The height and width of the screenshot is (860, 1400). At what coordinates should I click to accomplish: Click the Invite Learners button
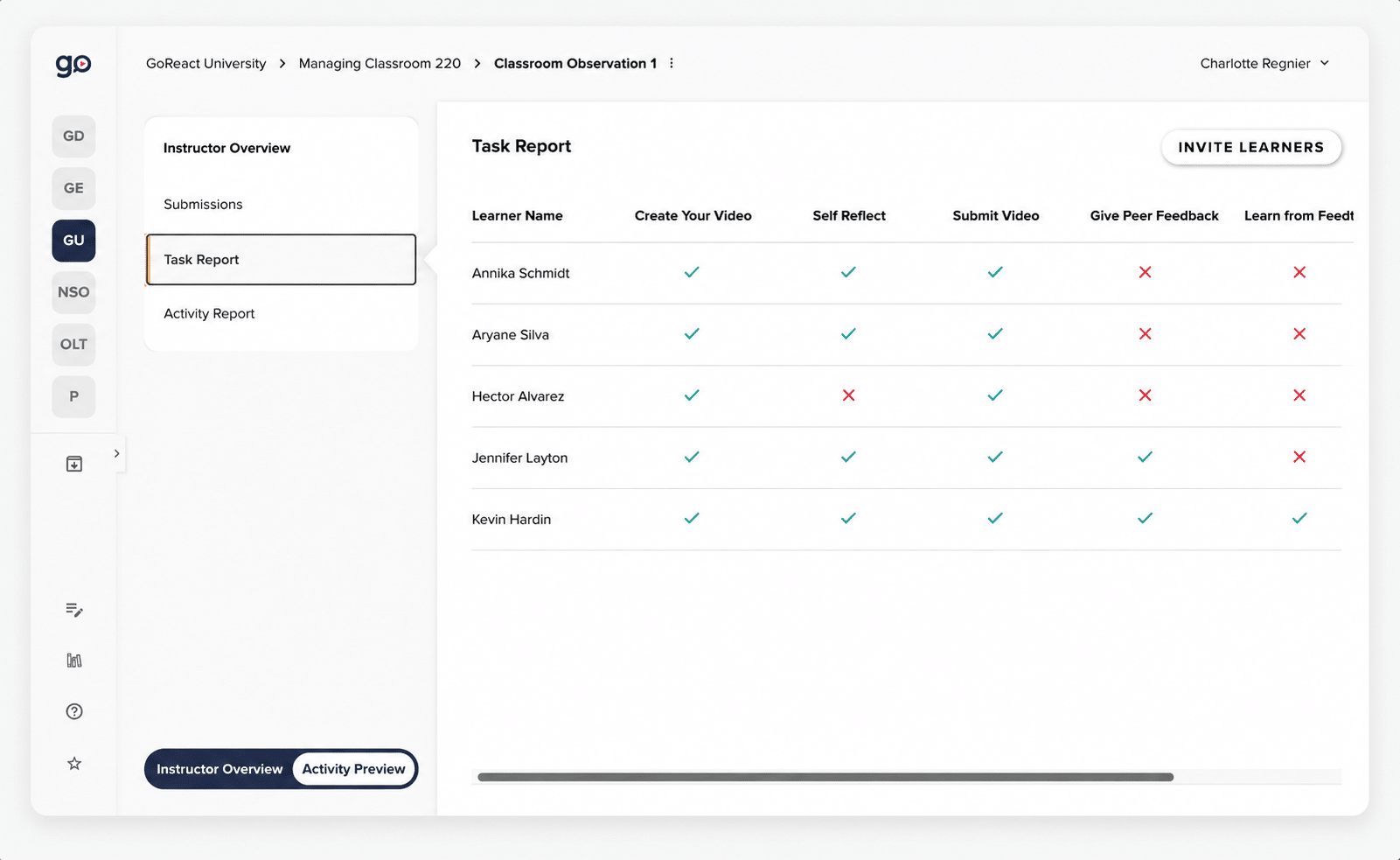tap(1251, 147)
